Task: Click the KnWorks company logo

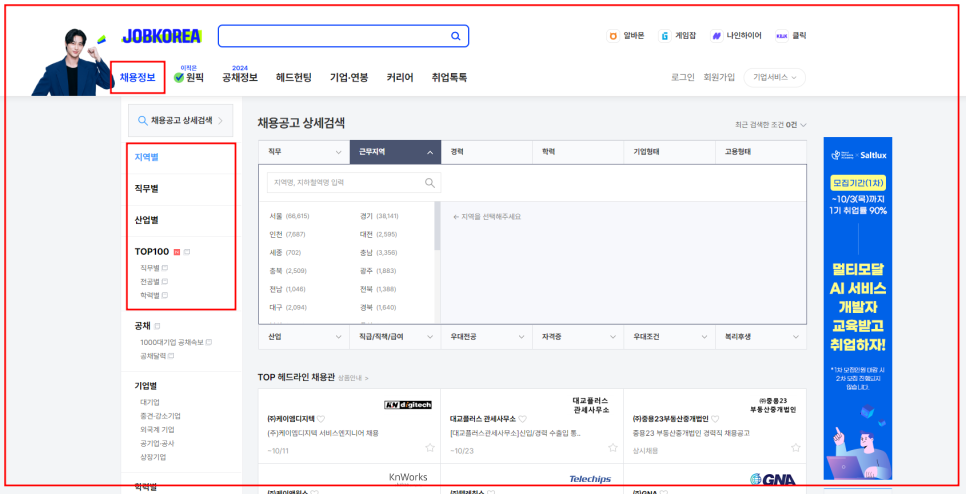Action: pos(408,477)
